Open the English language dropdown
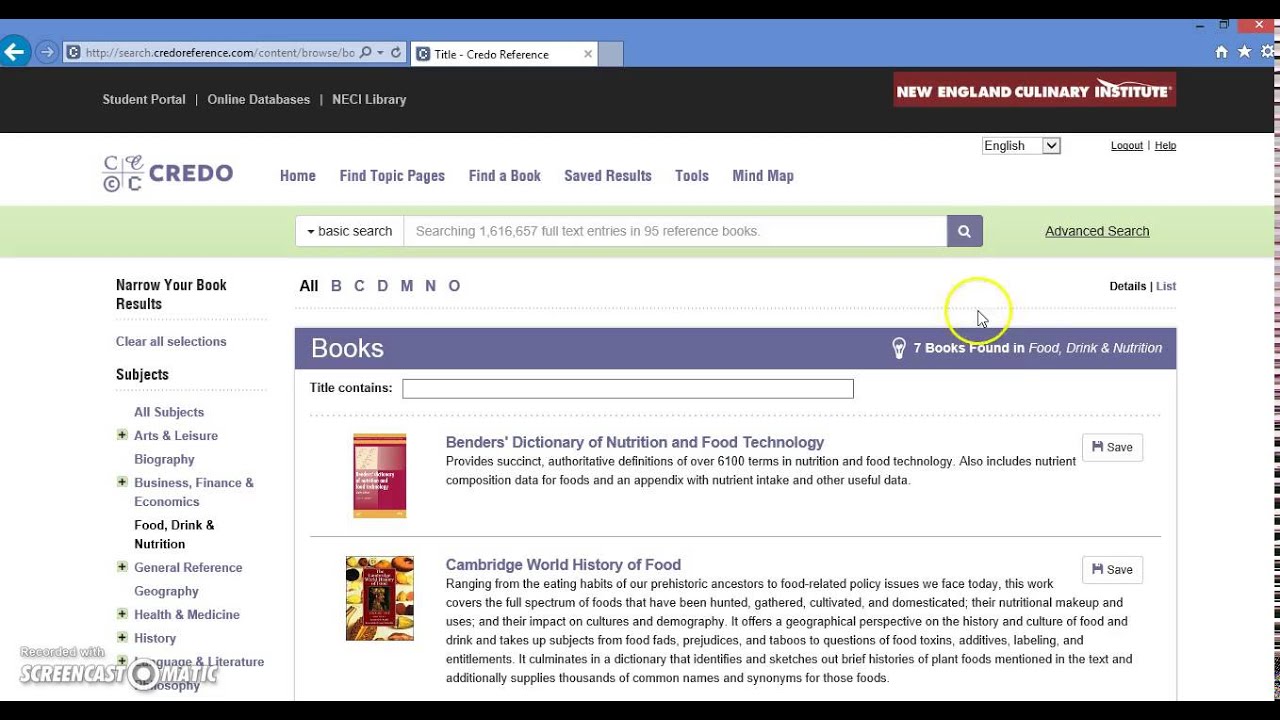 coord(1020,146)
